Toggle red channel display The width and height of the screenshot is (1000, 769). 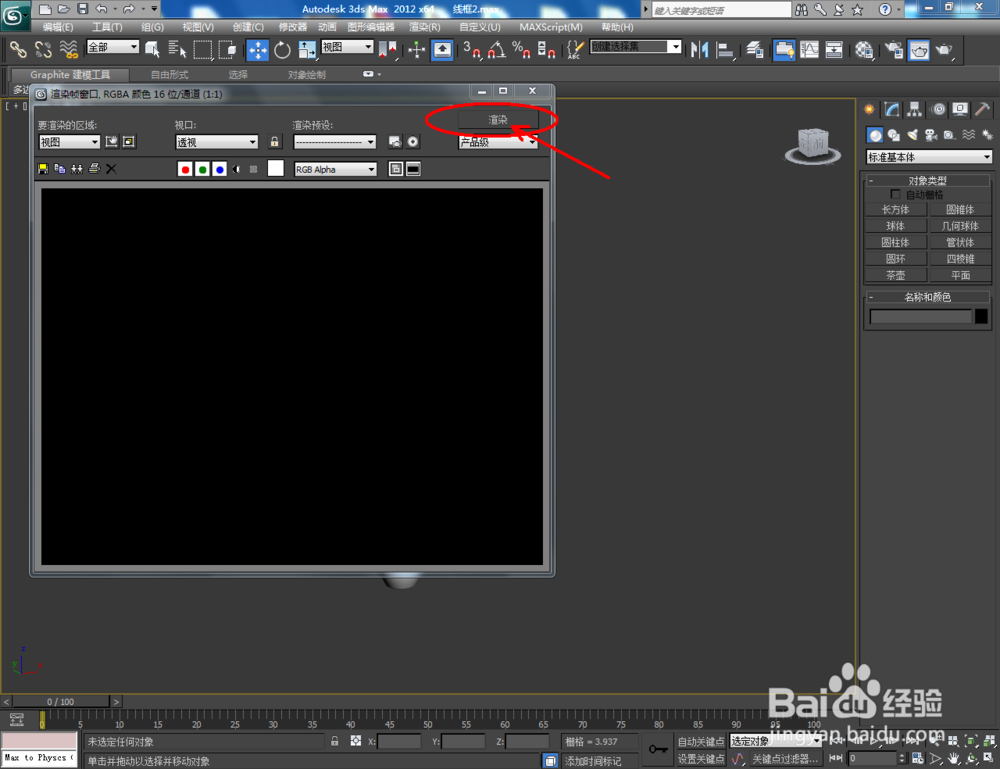point(185,169)
